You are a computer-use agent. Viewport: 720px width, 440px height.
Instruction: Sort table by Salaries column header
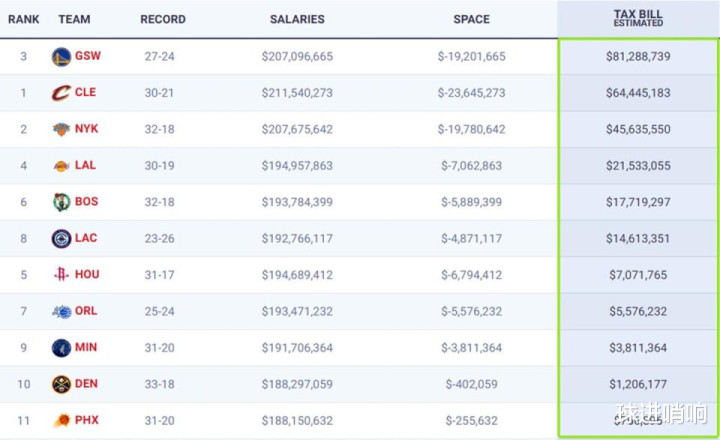tap(297, 19)
